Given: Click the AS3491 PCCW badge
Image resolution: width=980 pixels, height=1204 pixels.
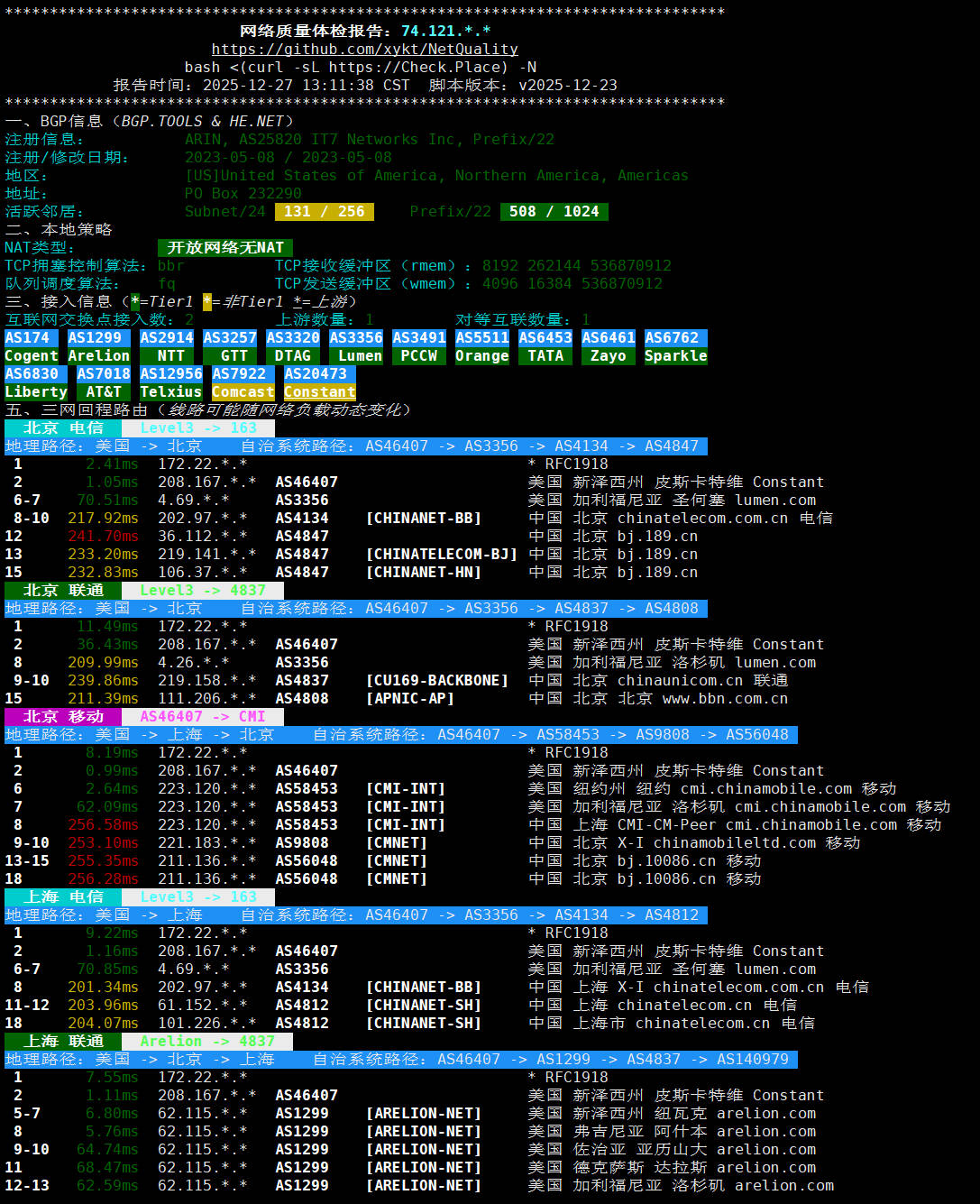Looking at the screenshot, I should (x=419, y=347).
